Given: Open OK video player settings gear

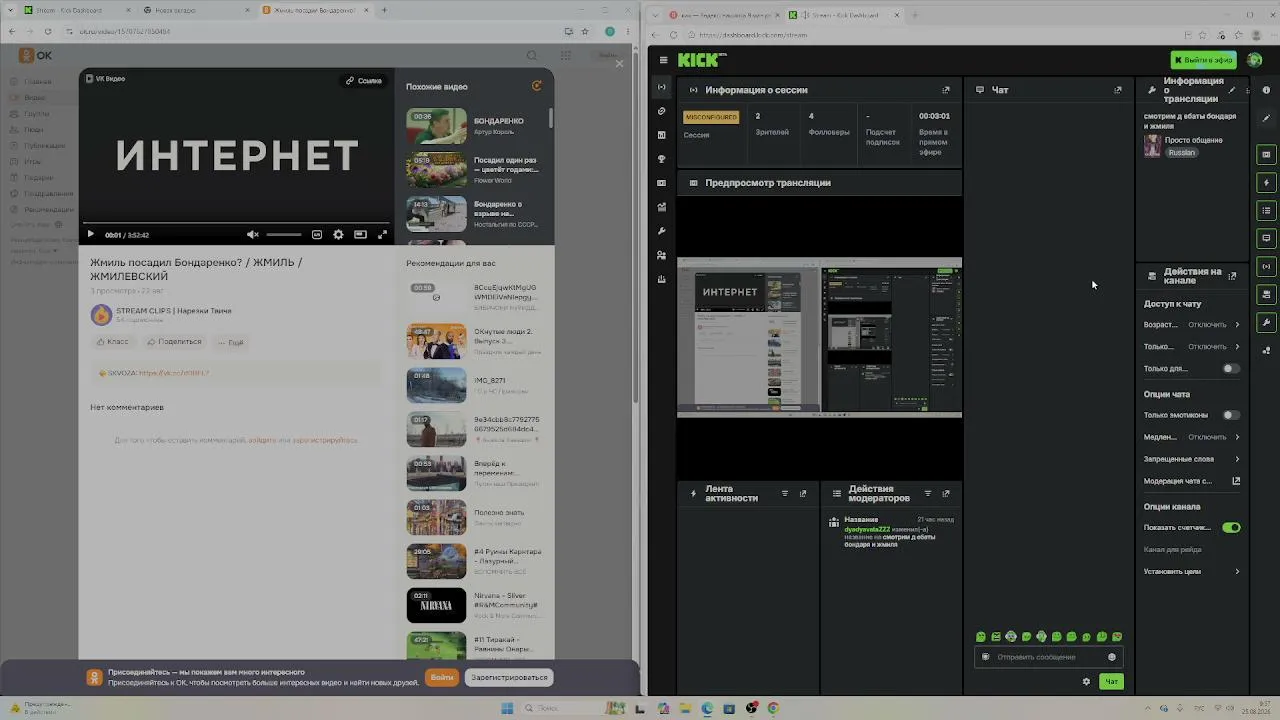Looking at the screenshot, I should (338, 234).
